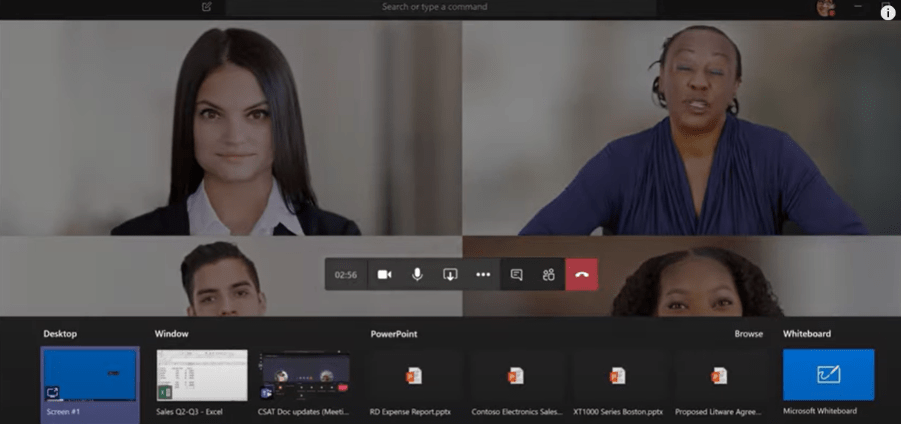Select the video of the woman in the white collar
901x424 pixels.
coord(230,128)
